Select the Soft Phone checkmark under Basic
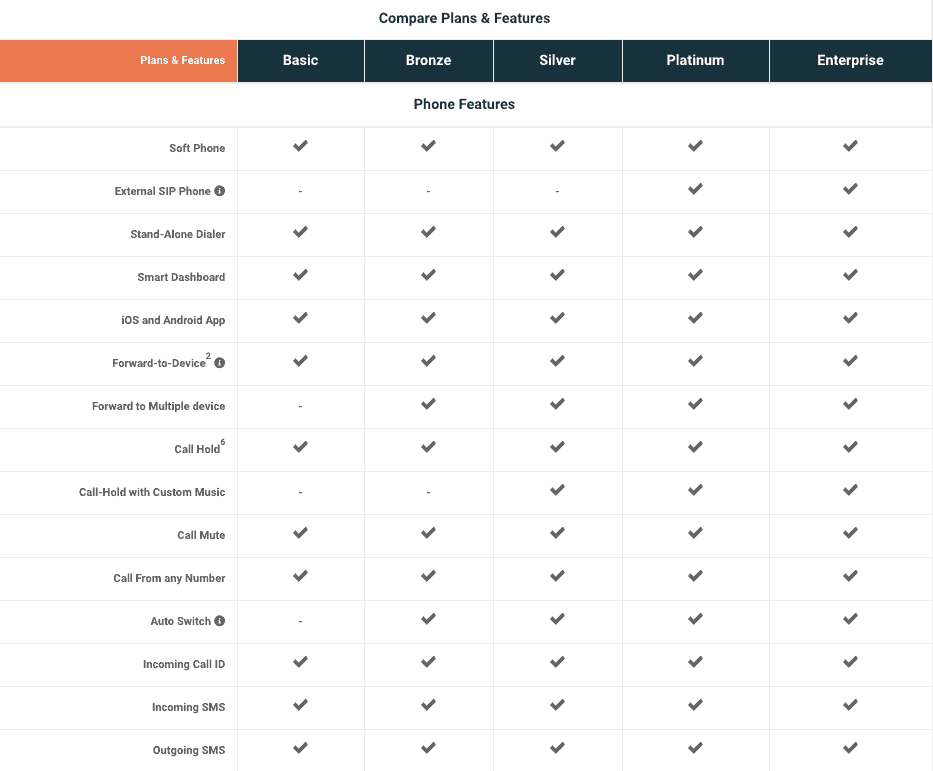Screen dimensions: 933x771 pos(300,145)
